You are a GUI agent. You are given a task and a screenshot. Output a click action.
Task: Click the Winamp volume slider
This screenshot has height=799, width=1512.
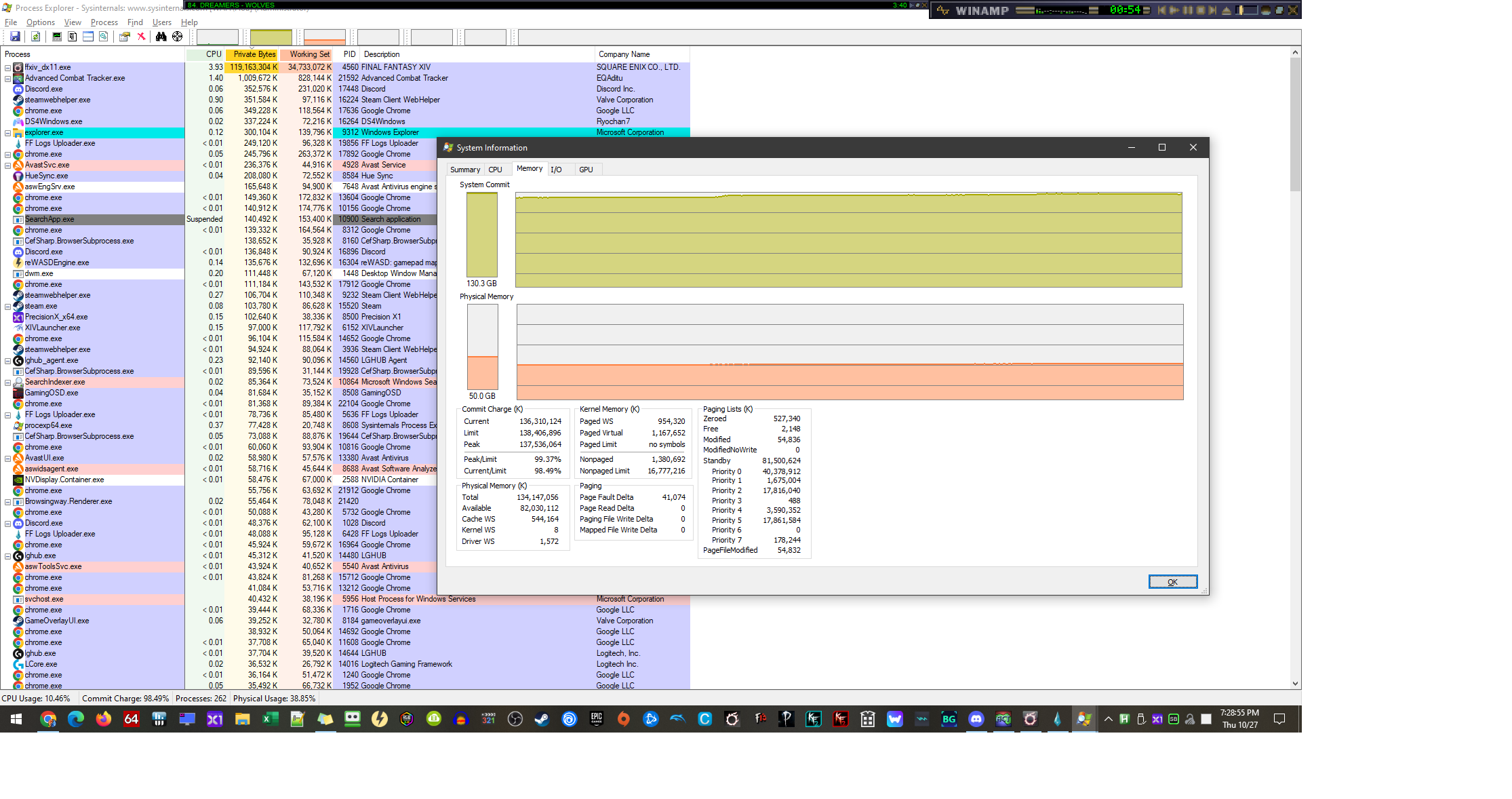[1248, 10]
